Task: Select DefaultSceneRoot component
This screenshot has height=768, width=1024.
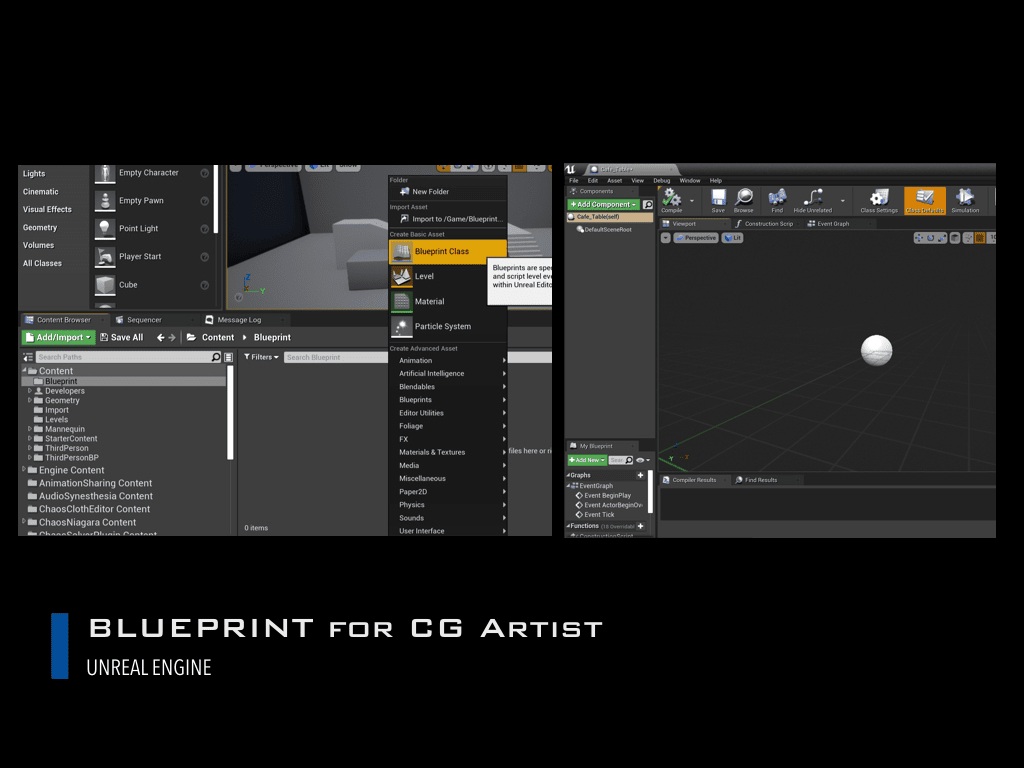Action: (x=604, y=230)
